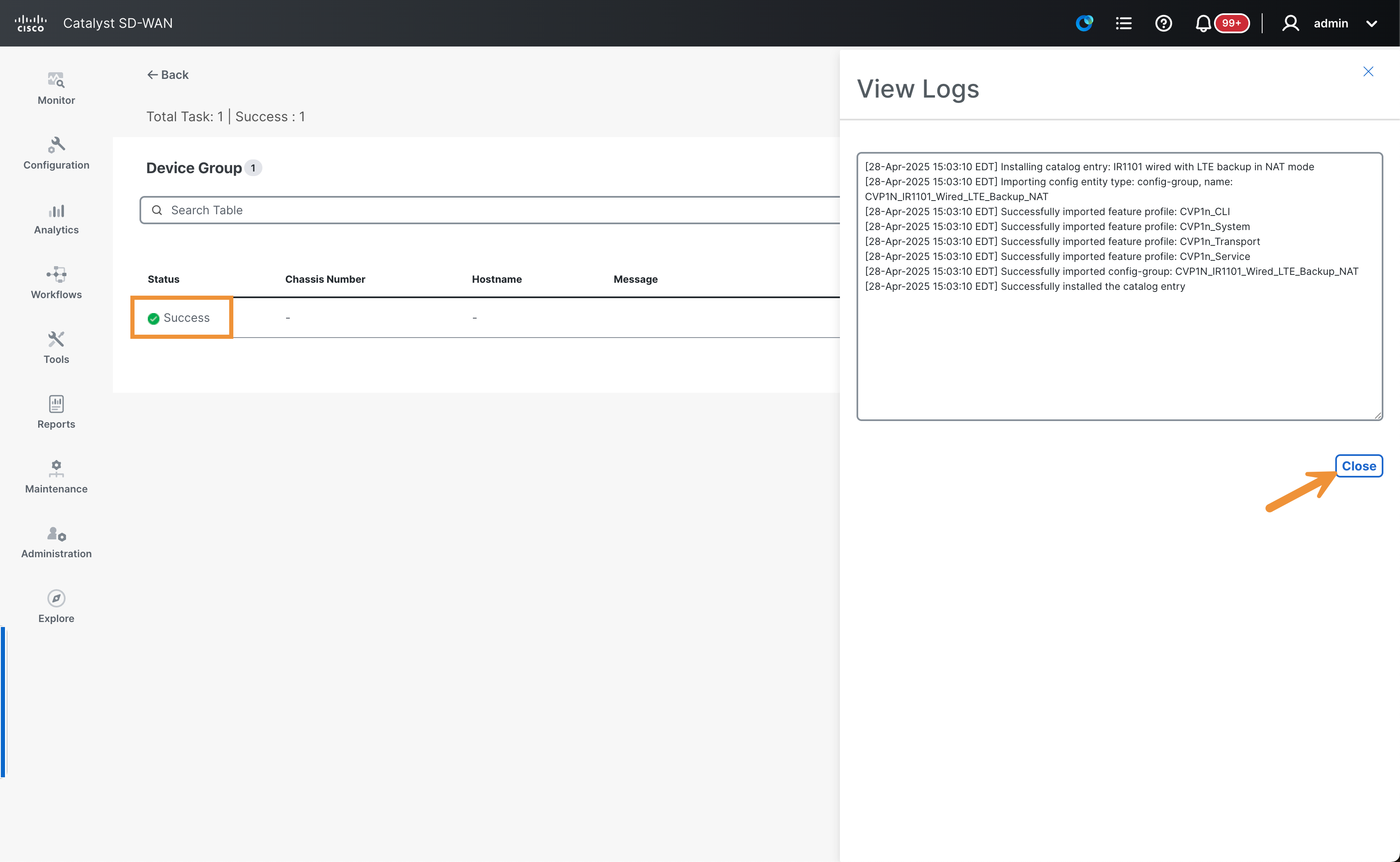This screenshot has width=1400, height=862.
Task: Open Explore from the sidebar
Action: pyautogui.click(x=56, y=607)
